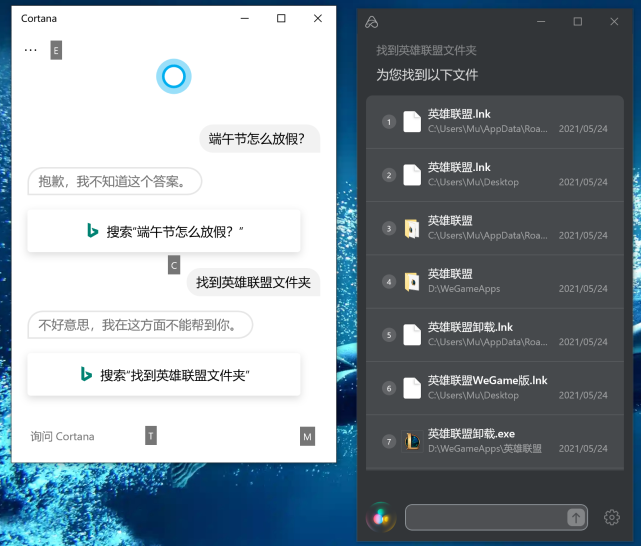Select the chat message "找到英雄联盟文件夹" in Cortana

coord(253,282)
